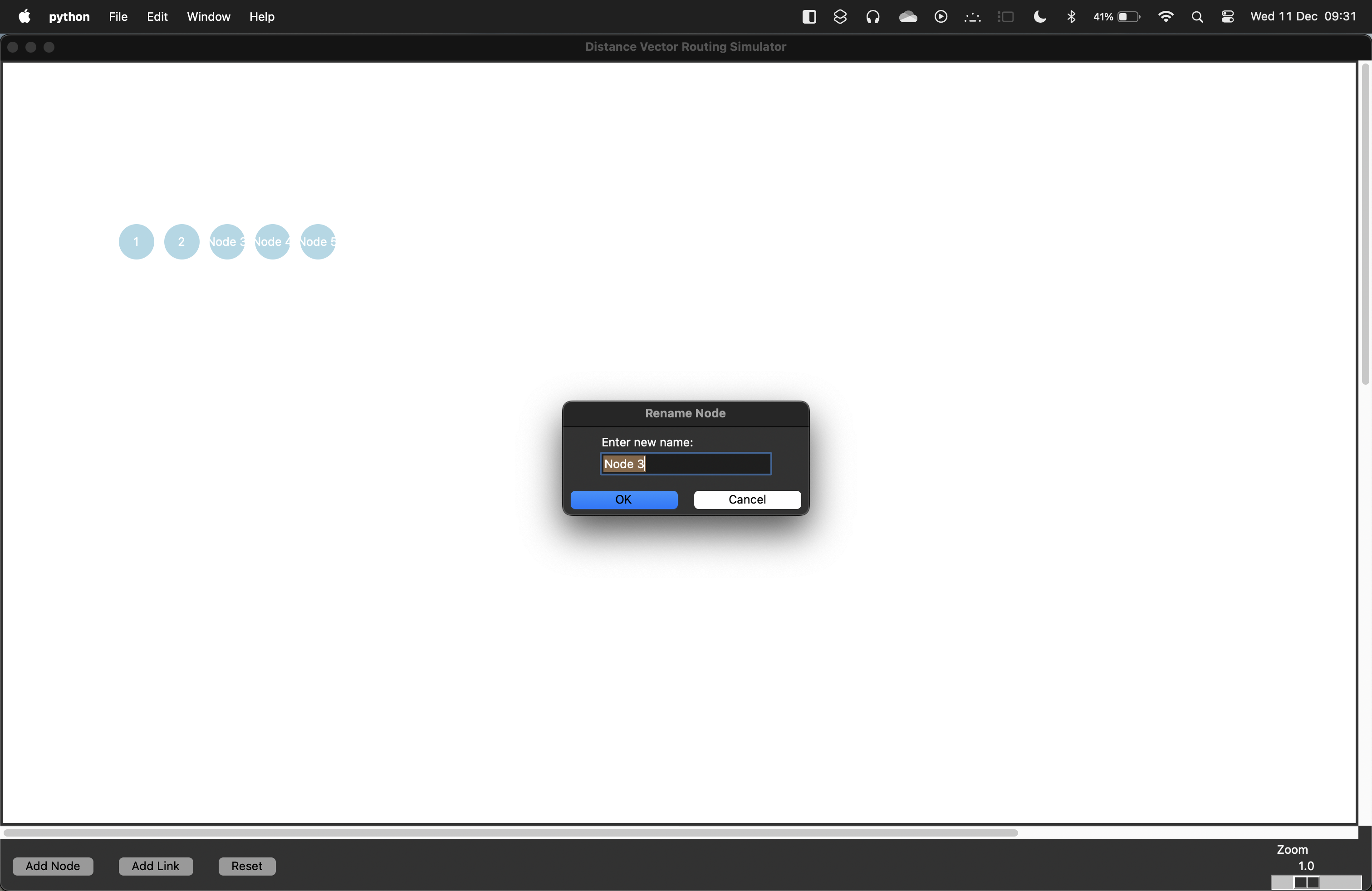Click the Wi-Fi status icon

tap(1166, 17)
